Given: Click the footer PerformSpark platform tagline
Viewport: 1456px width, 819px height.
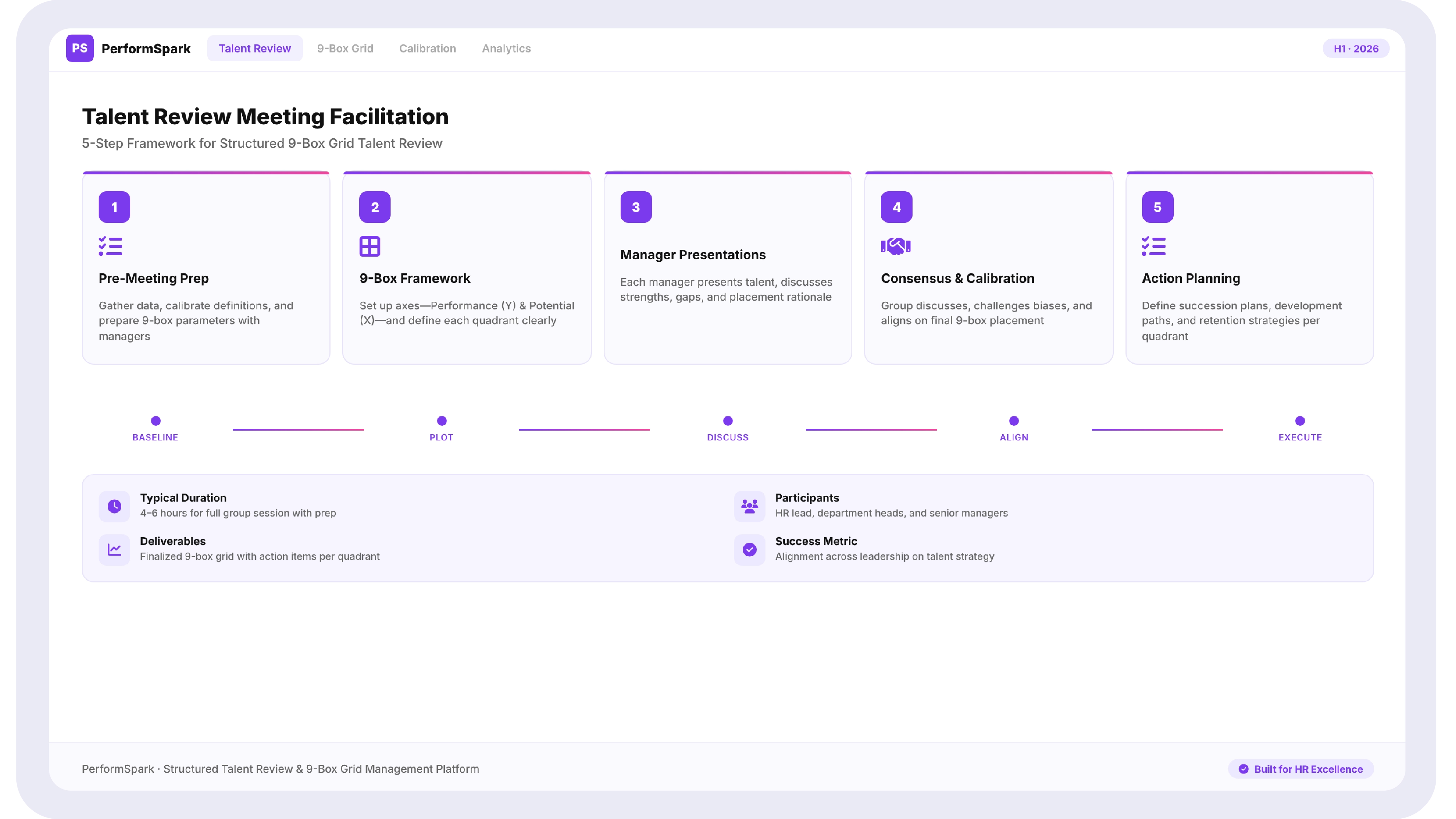Looking at the screenshot, I should pos(280,769).
